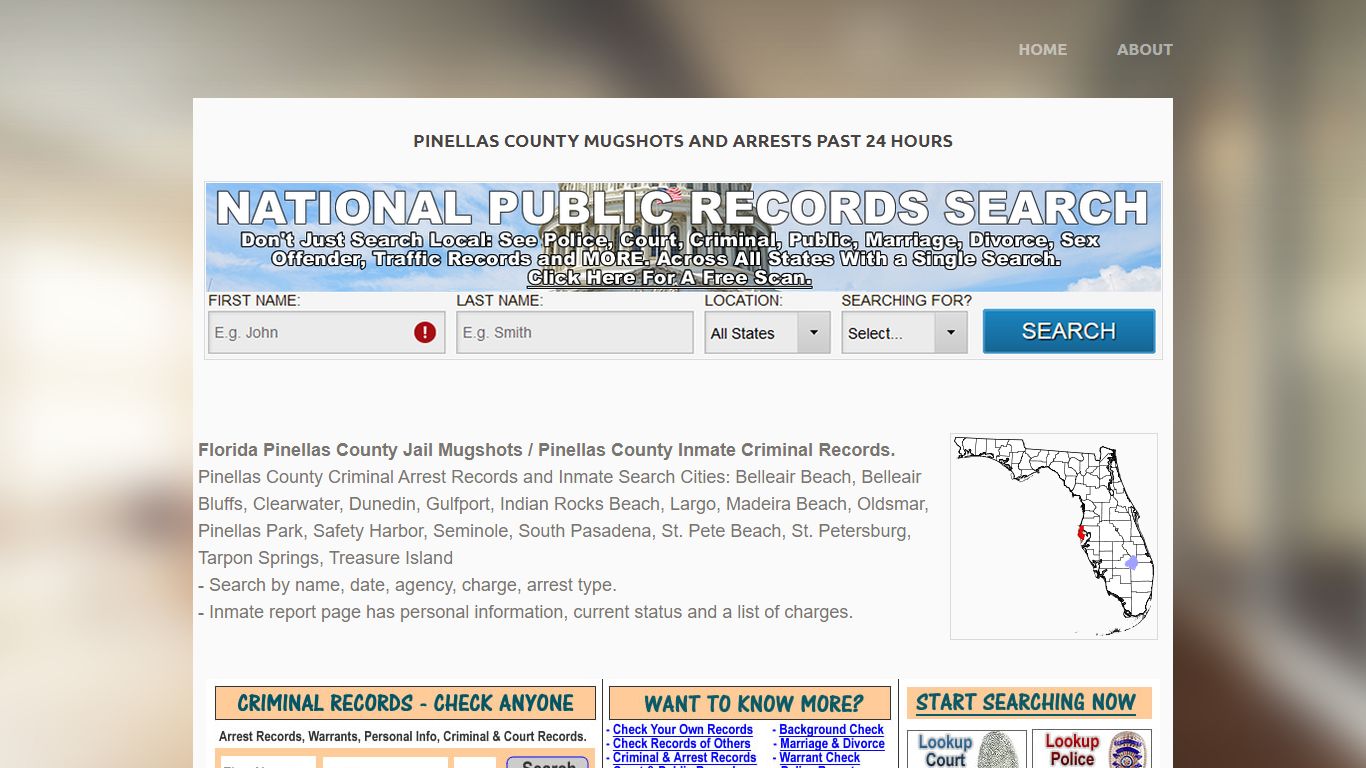The width and height of the screenshot is (1366, 768).
Task: Go to the Home menu item
Action: click(1042, 49)
